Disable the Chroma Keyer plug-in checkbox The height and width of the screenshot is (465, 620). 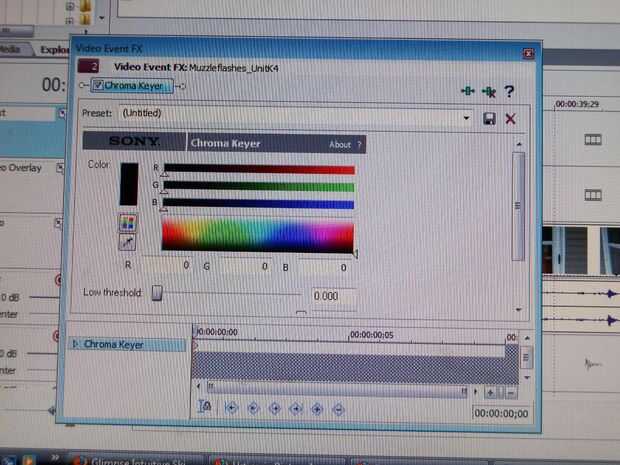tap(98, 85)
